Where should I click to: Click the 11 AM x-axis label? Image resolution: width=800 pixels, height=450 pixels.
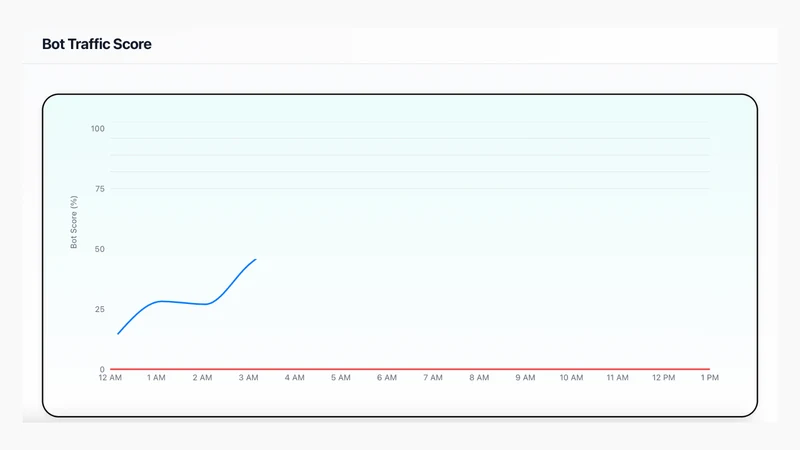point(617,378)
